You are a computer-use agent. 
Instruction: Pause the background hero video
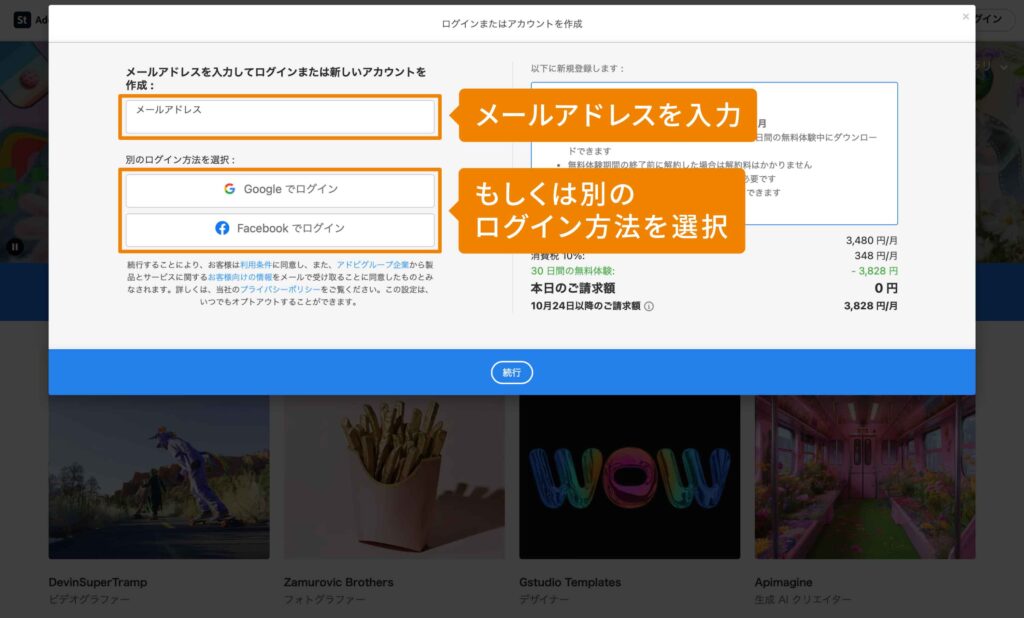pyautogui.click(x=14, y=247)
